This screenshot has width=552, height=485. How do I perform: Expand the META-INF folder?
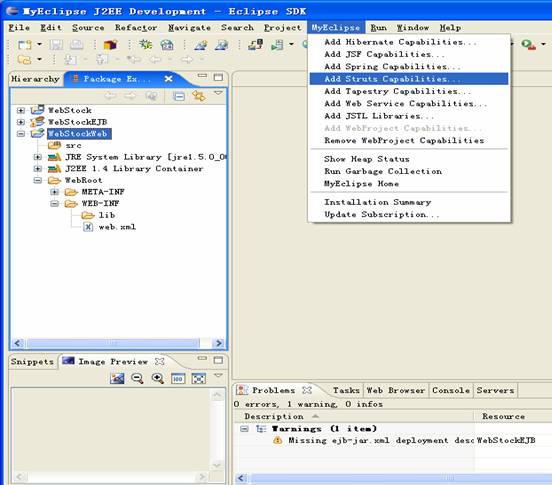[x=54, y=192]
